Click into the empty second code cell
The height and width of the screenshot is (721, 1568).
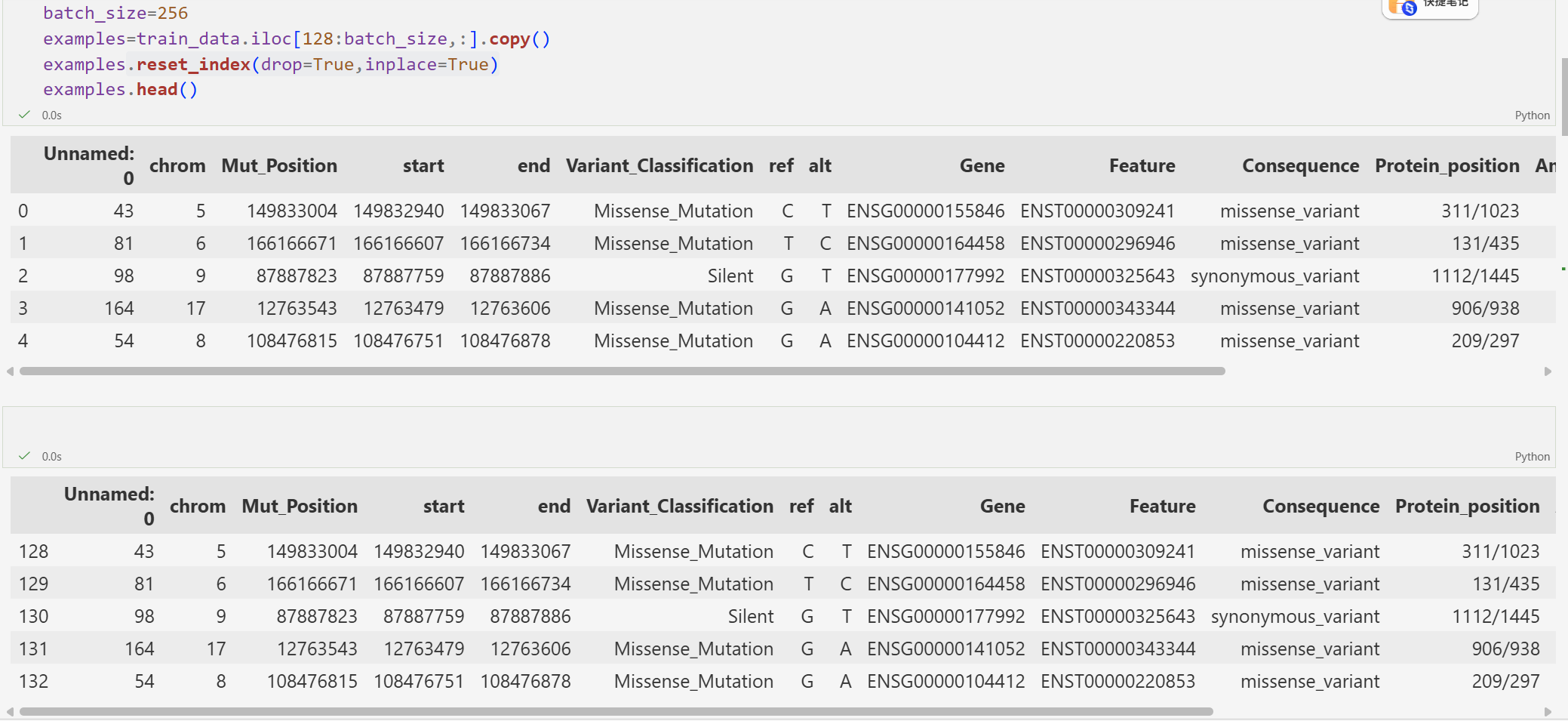[x=755, y=427]
